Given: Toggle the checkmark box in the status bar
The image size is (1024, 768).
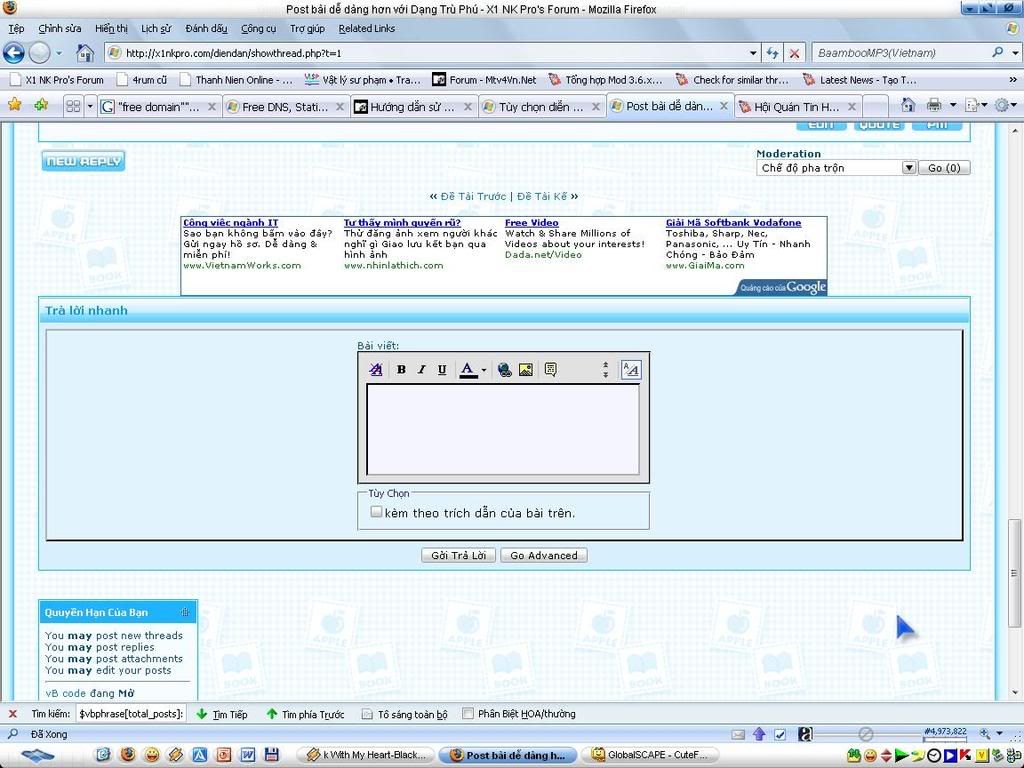Looking at the screenshot, I should [780, 735].
